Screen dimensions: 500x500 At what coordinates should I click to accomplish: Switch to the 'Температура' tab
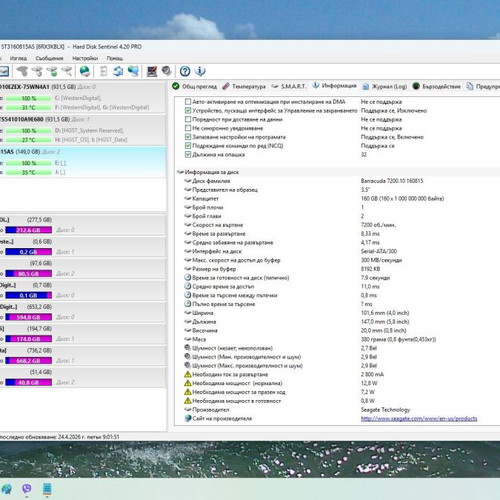pos(244,86)
